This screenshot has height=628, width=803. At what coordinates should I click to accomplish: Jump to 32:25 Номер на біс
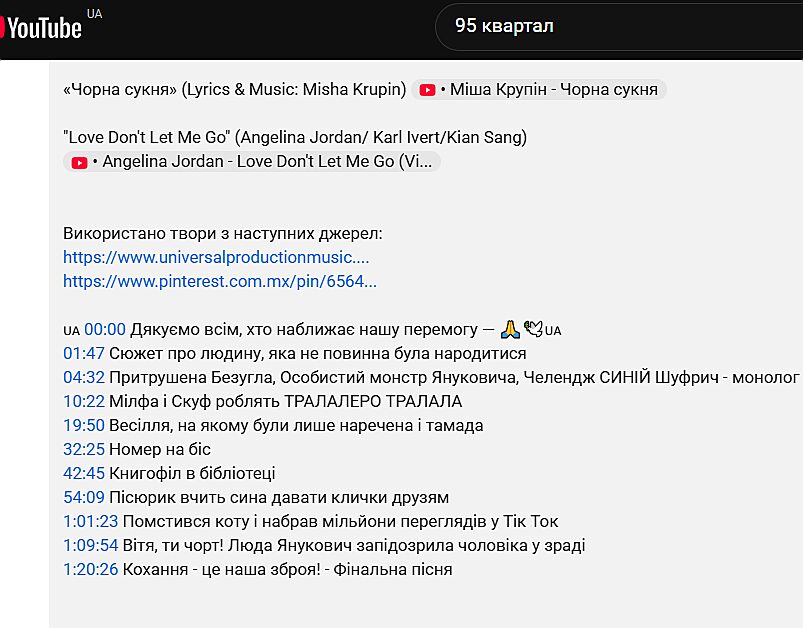tap(84, 449)
